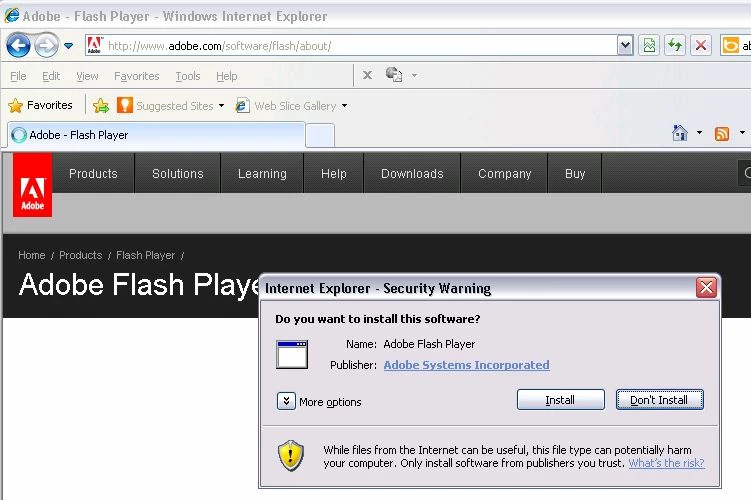The height and width of the screenshot is (500, 751).
Task: Expand More options chevron button
Action: click(x=286, y=401)
